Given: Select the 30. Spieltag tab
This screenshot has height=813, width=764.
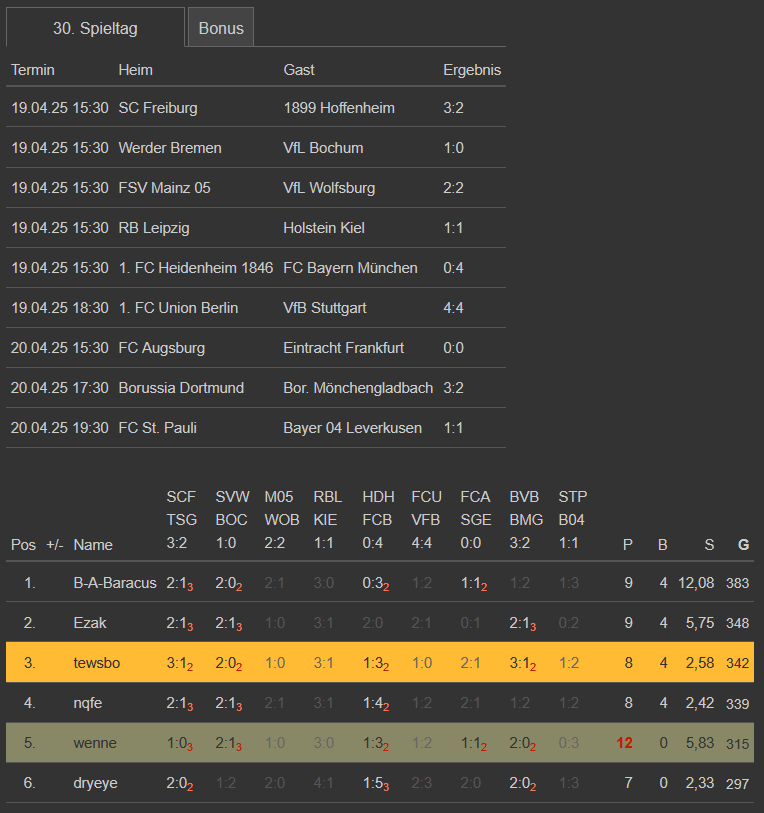Looking at the screenshot, I should 95,28.
